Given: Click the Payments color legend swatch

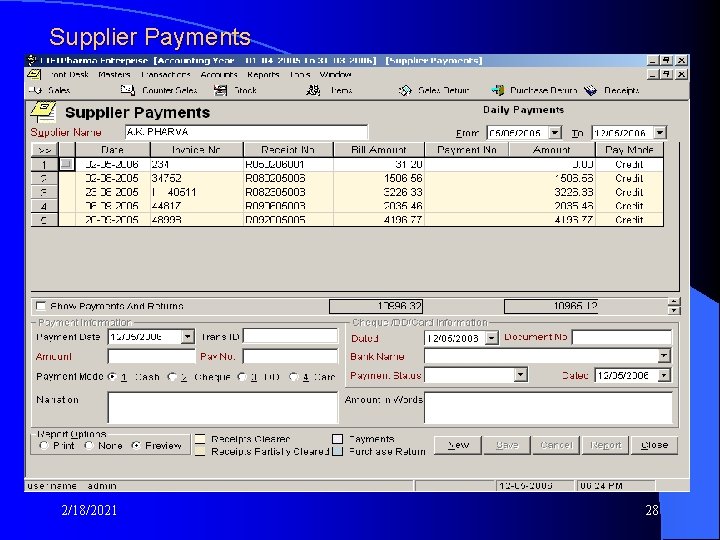Looking at the screenshot, I should click(x=338, y=439).
